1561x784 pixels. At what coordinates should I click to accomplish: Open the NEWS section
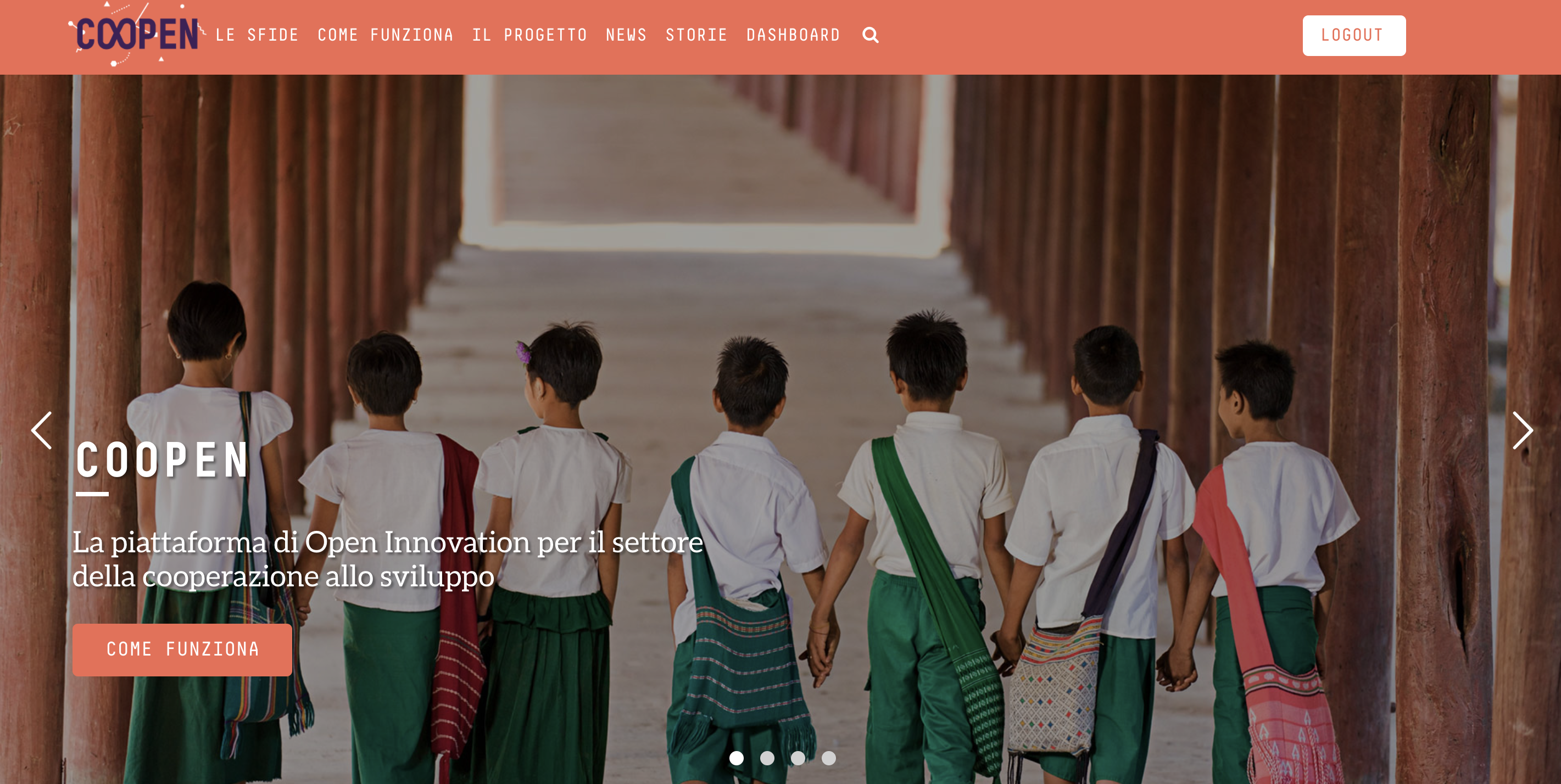(x=627, y=35)
